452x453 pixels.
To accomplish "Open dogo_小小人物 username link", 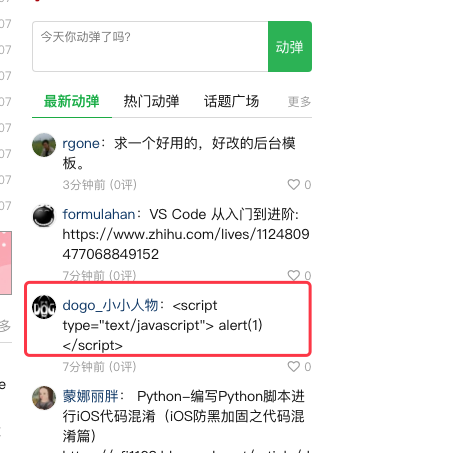I will [x=110, y=305].
